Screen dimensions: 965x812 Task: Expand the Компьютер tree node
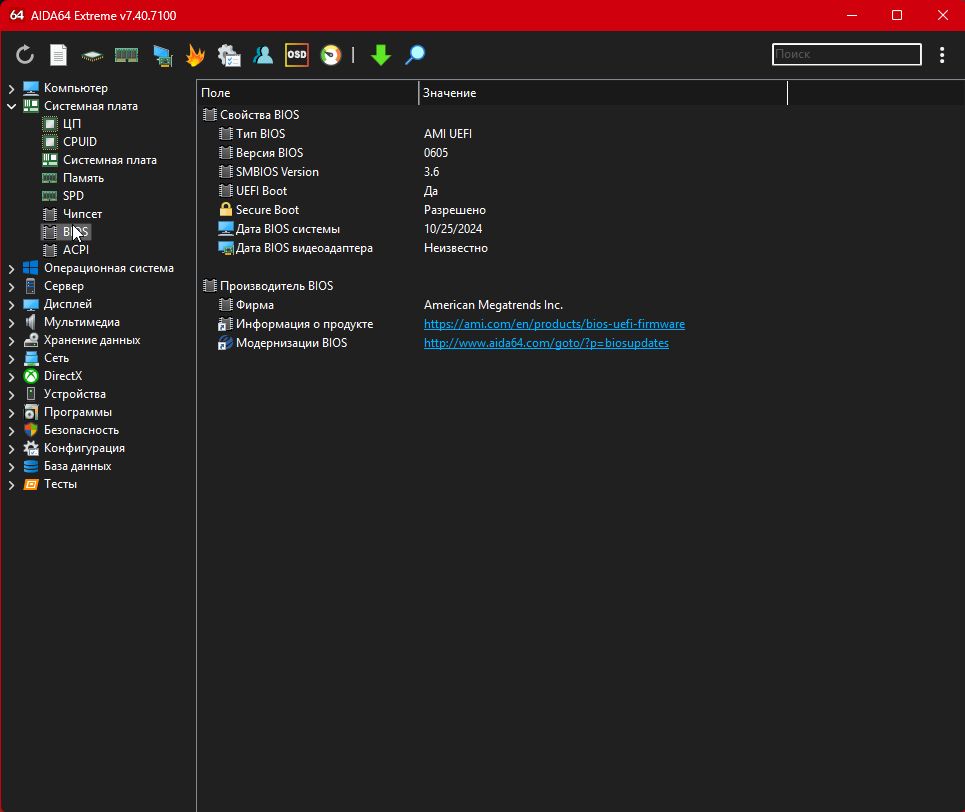pyautogui.click(x=11, y=89)
